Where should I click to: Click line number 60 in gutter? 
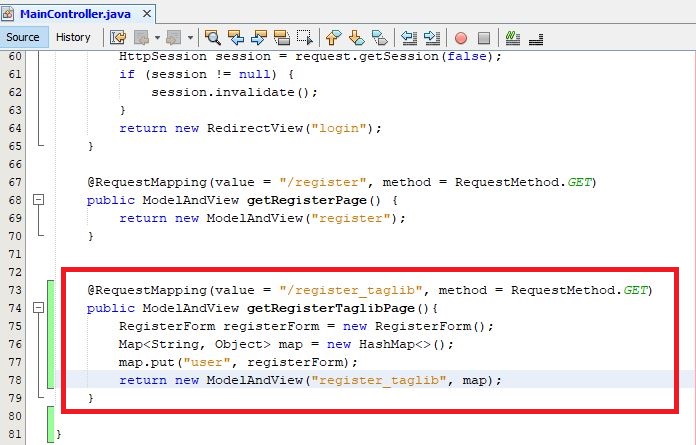pyautogui.click(x=15, y=56)
